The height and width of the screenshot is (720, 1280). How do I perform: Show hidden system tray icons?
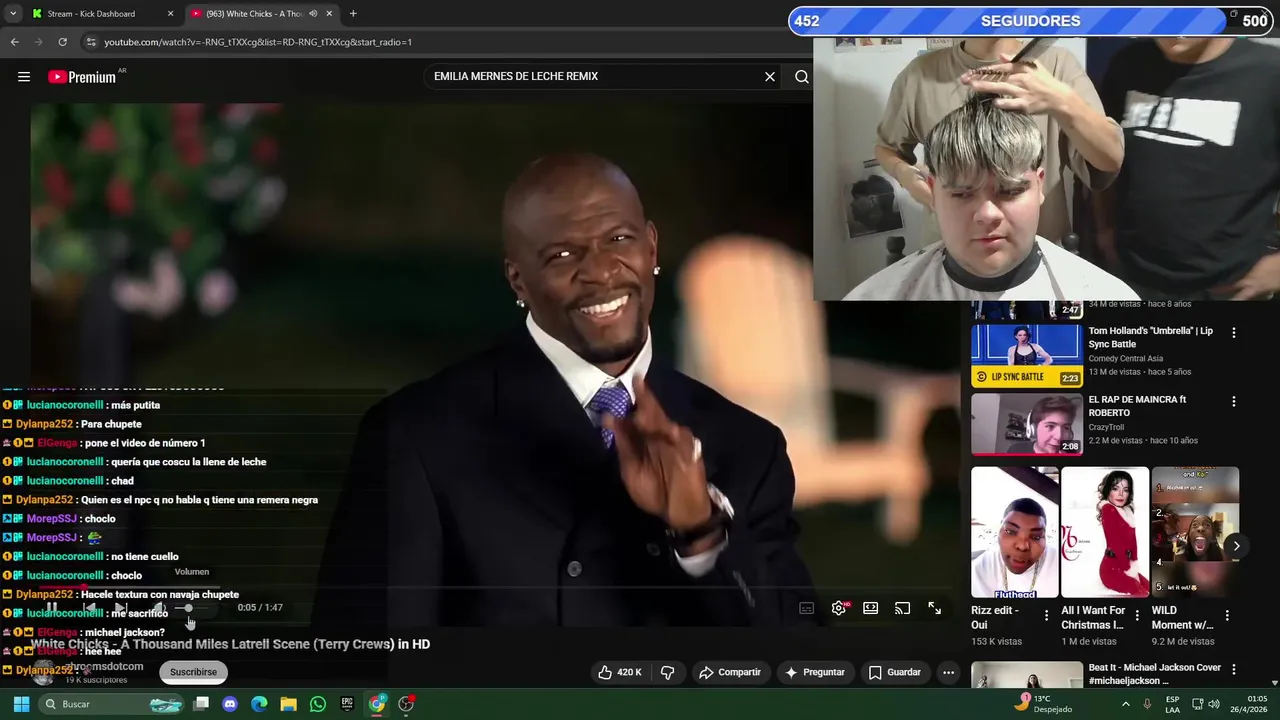[1126, 704]
